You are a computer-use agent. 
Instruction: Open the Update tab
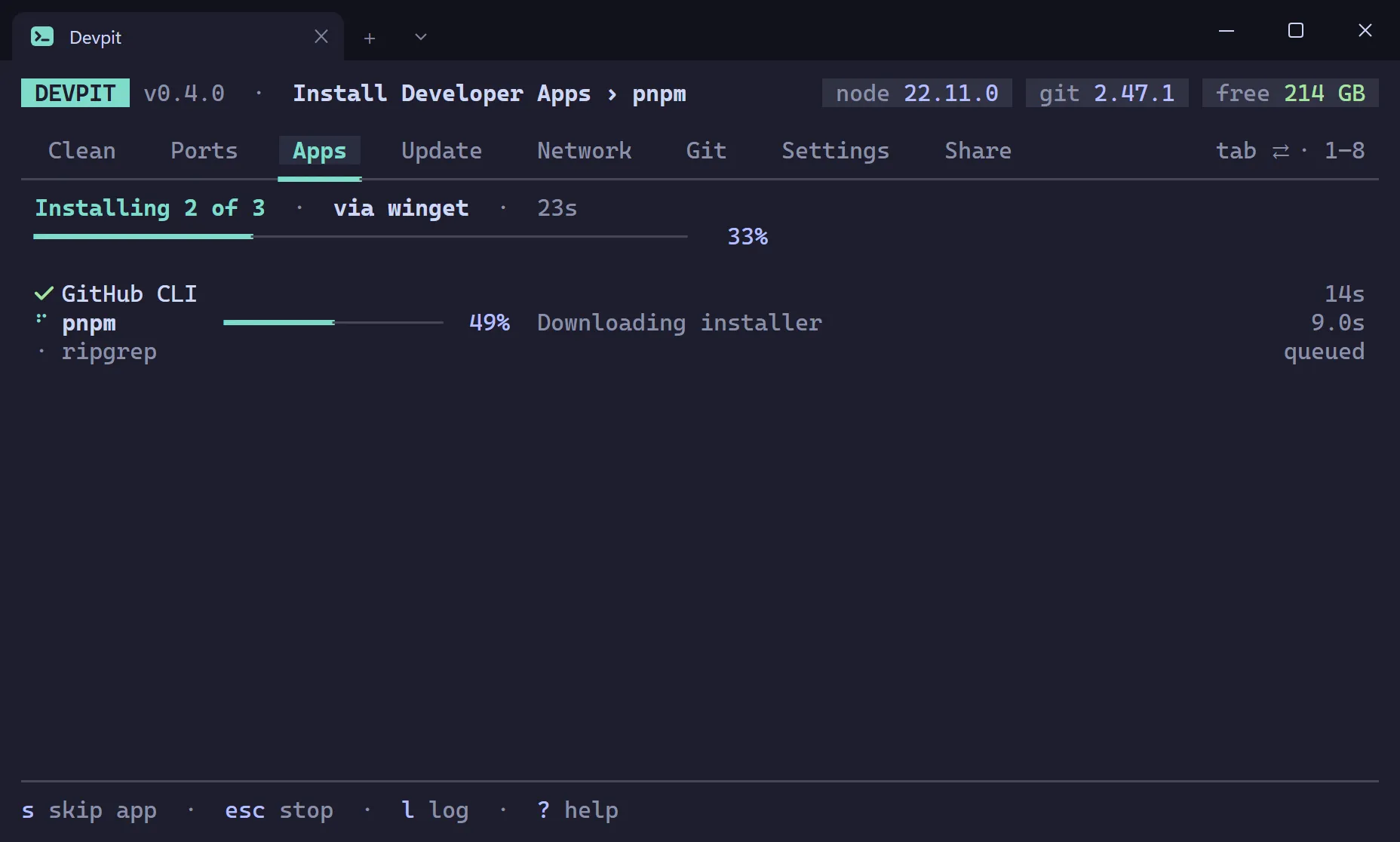(x=442, y=151)
